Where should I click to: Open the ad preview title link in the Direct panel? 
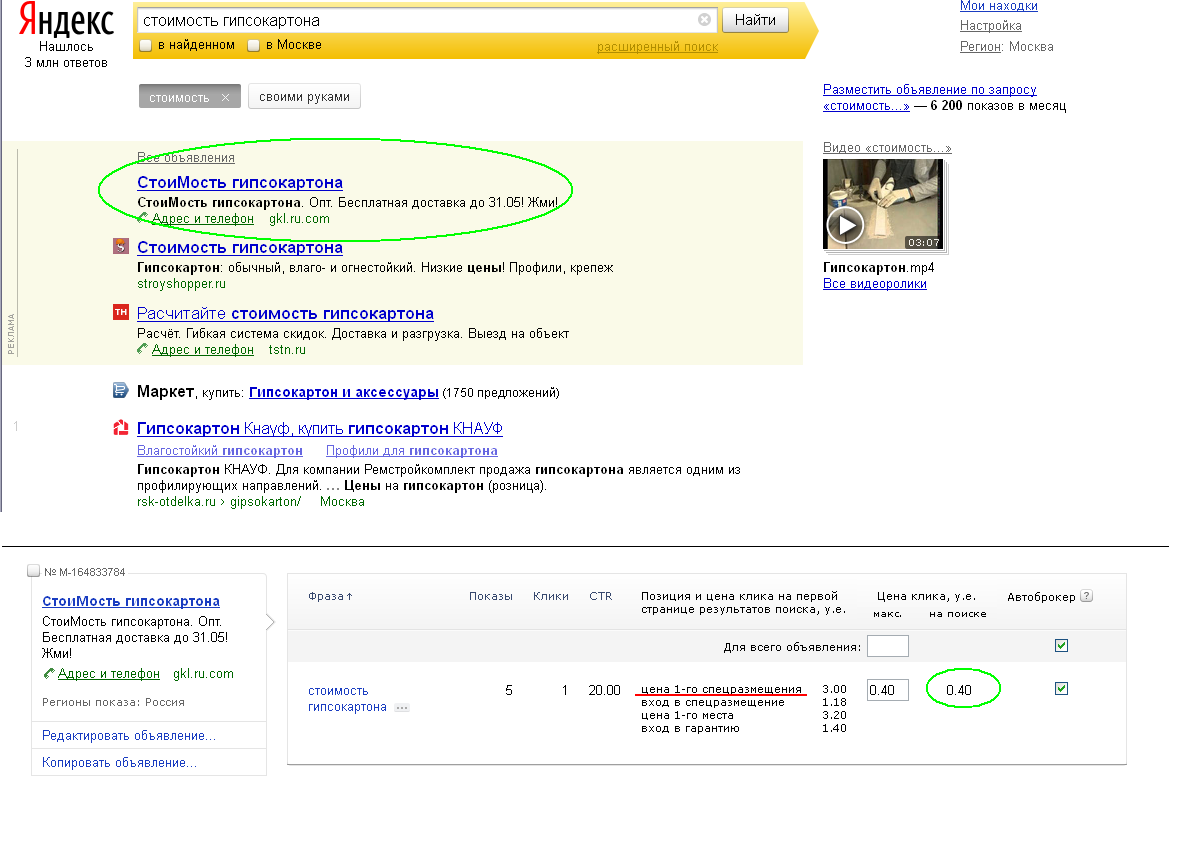(131, 601)
